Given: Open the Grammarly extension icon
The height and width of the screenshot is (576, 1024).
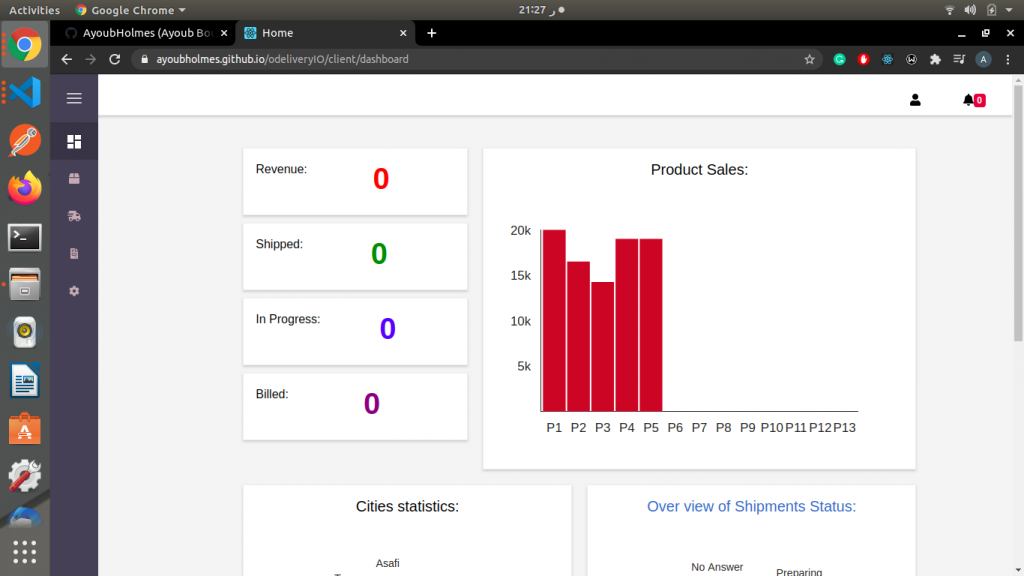Looking at the screenshot, I should click(840, 59).
